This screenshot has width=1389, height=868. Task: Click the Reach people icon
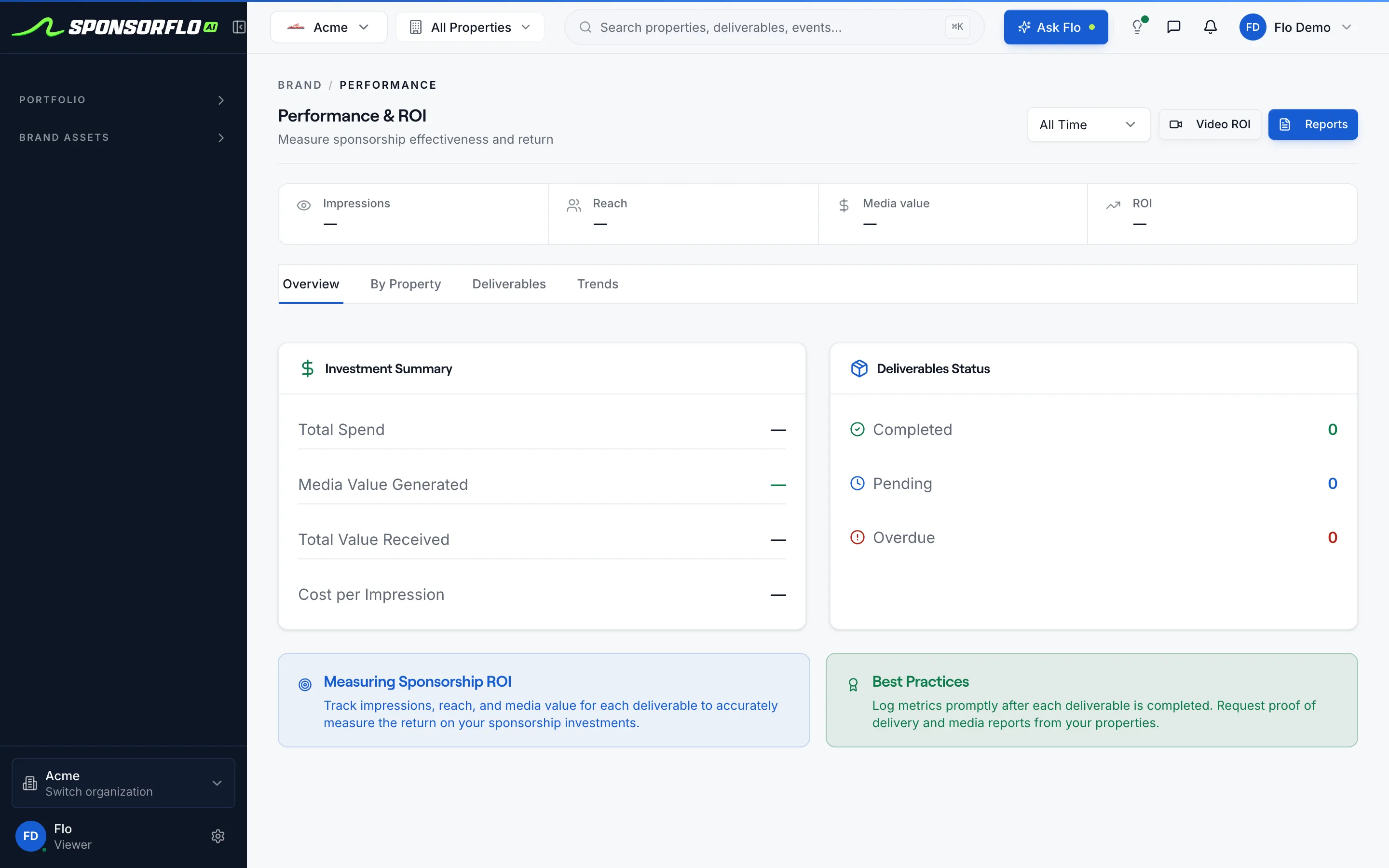[574, 205]
